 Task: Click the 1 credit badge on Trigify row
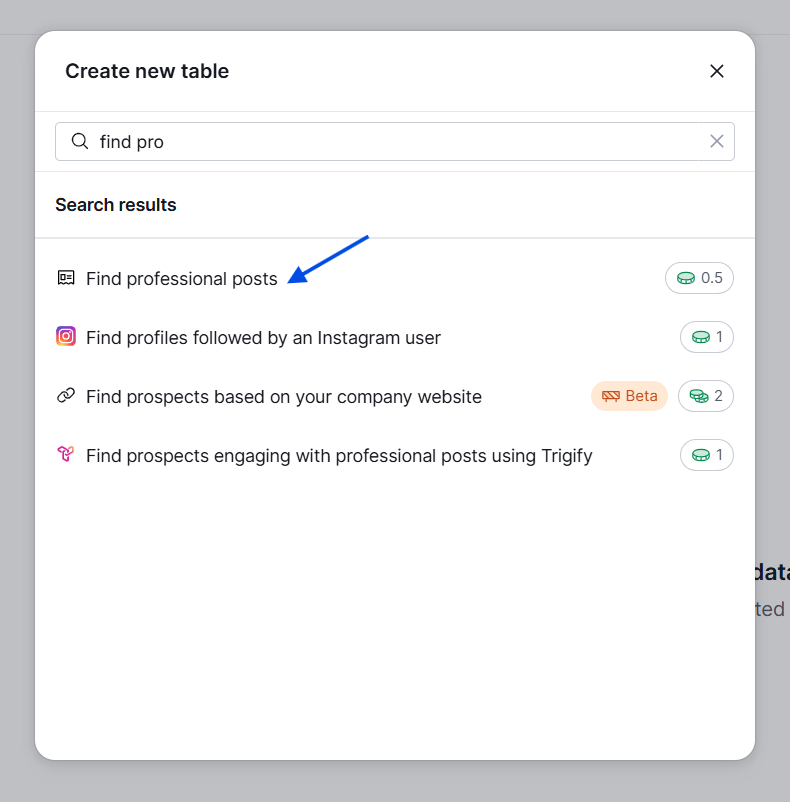coord(707,455)
